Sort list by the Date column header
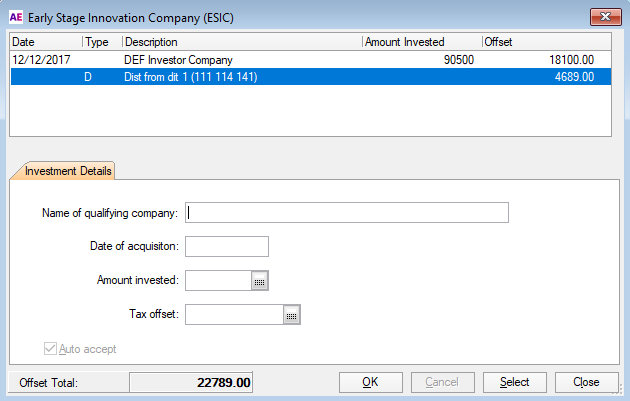The image size is (630, 401). [45, 42]
